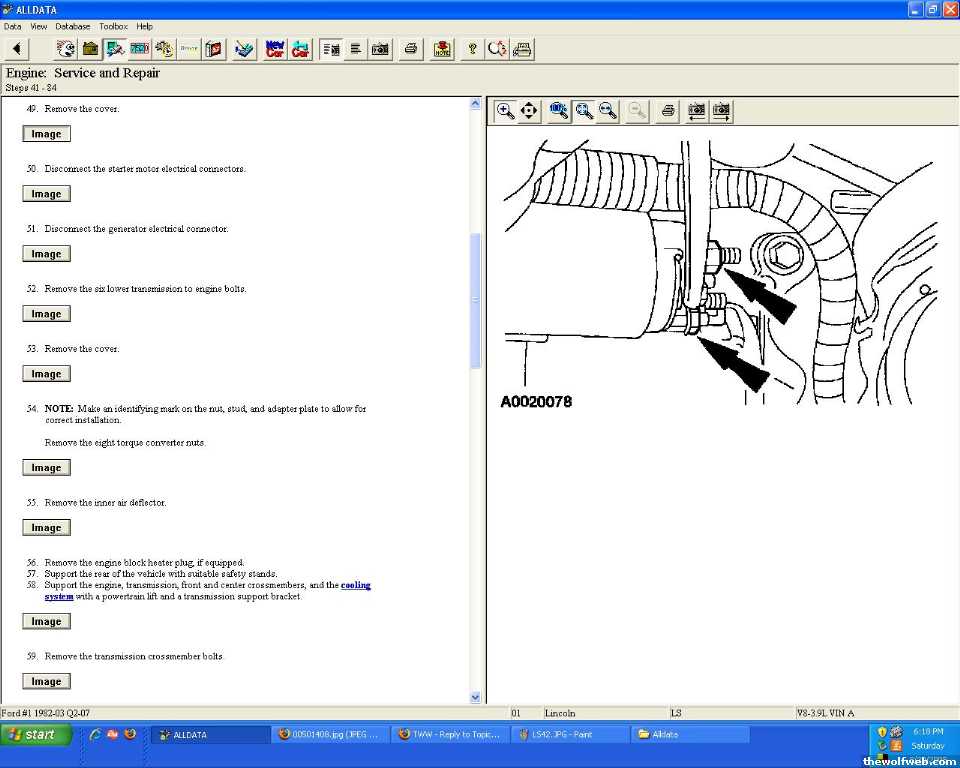
Task: Open the Toolbox menu
Action: tap(113, 26)
